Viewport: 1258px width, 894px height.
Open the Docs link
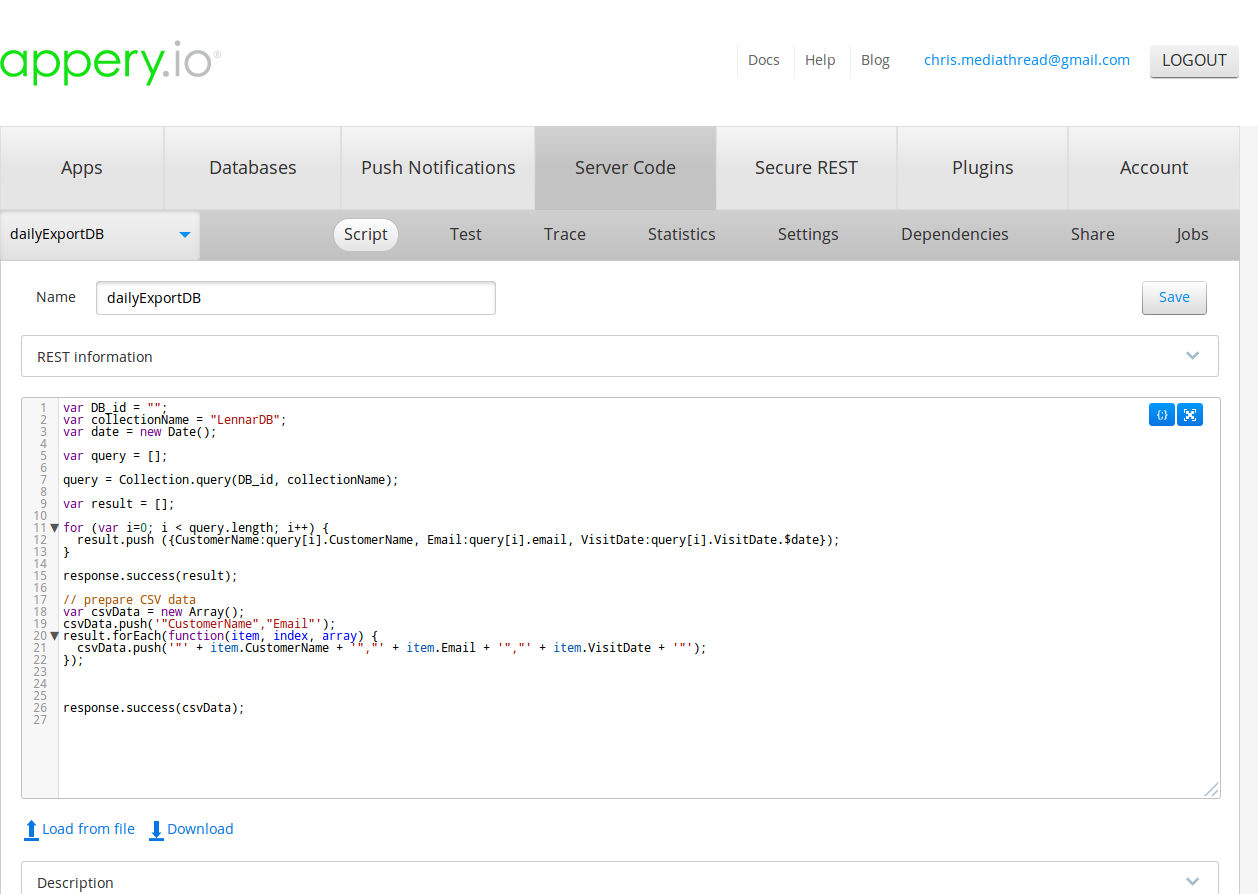(763, 60)
